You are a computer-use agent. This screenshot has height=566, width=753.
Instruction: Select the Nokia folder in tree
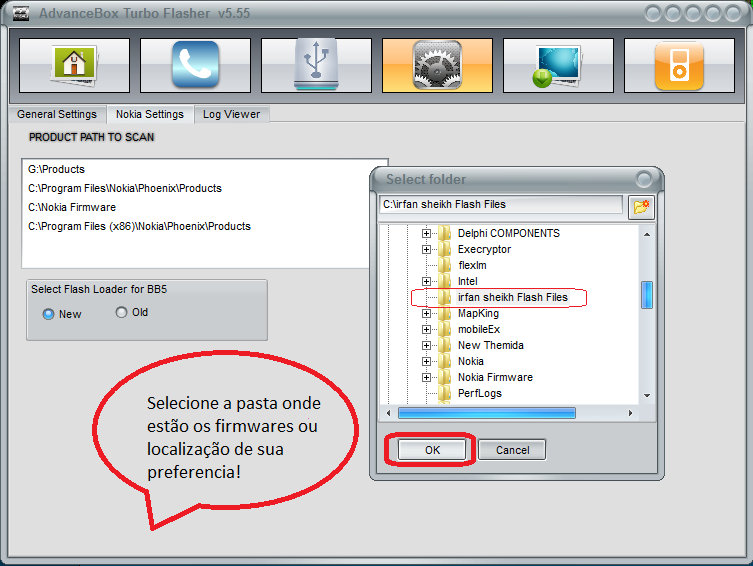tap(471, 361)
